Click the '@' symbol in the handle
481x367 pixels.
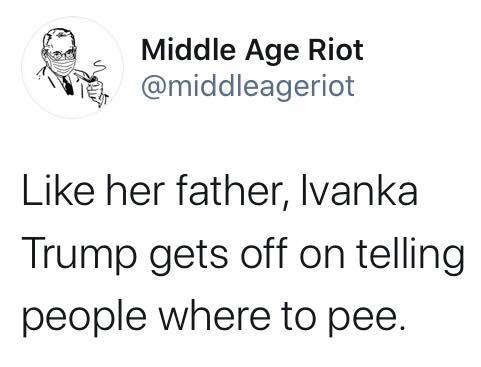point(154,87)
